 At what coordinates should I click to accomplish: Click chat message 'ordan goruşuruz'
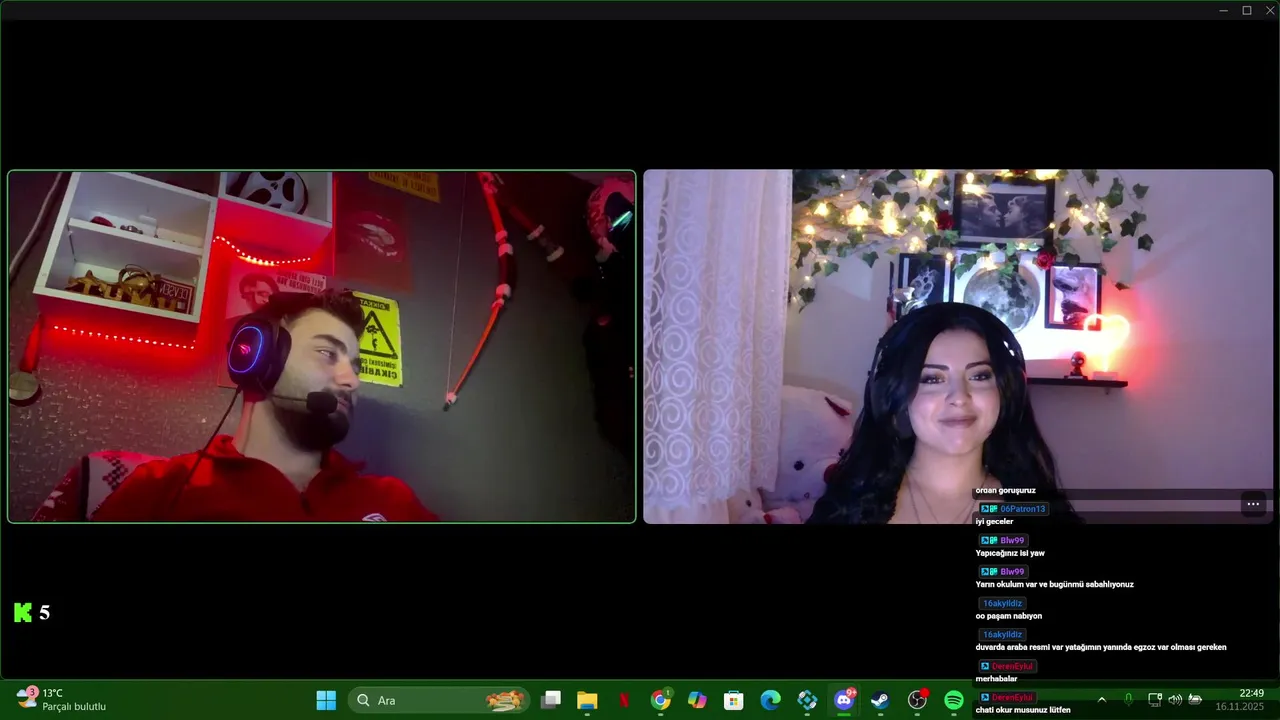pyautogui.click(x=1005, y=490)
